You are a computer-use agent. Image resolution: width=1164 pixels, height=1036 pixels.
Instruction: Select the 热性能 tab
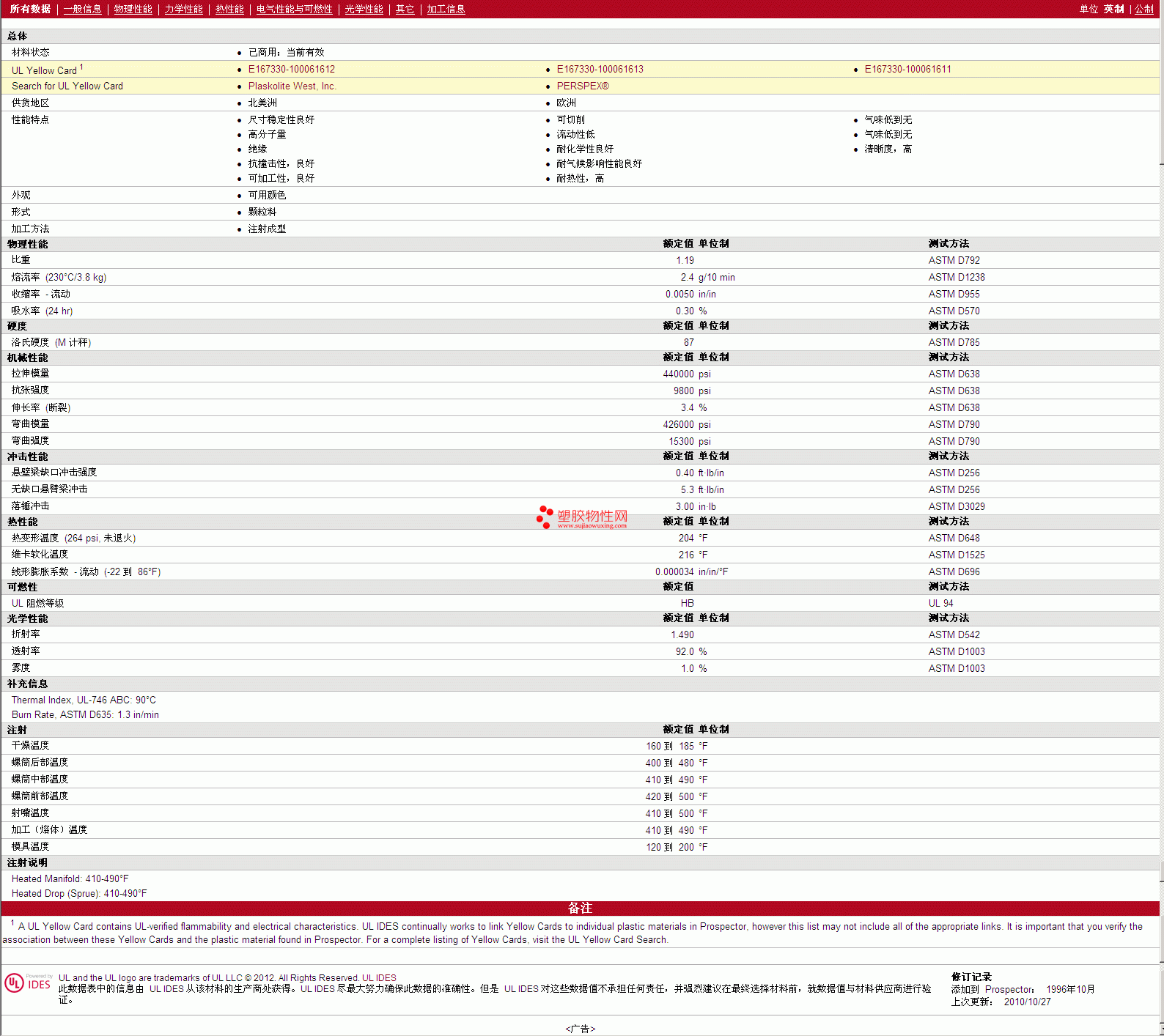click(229, 10)
